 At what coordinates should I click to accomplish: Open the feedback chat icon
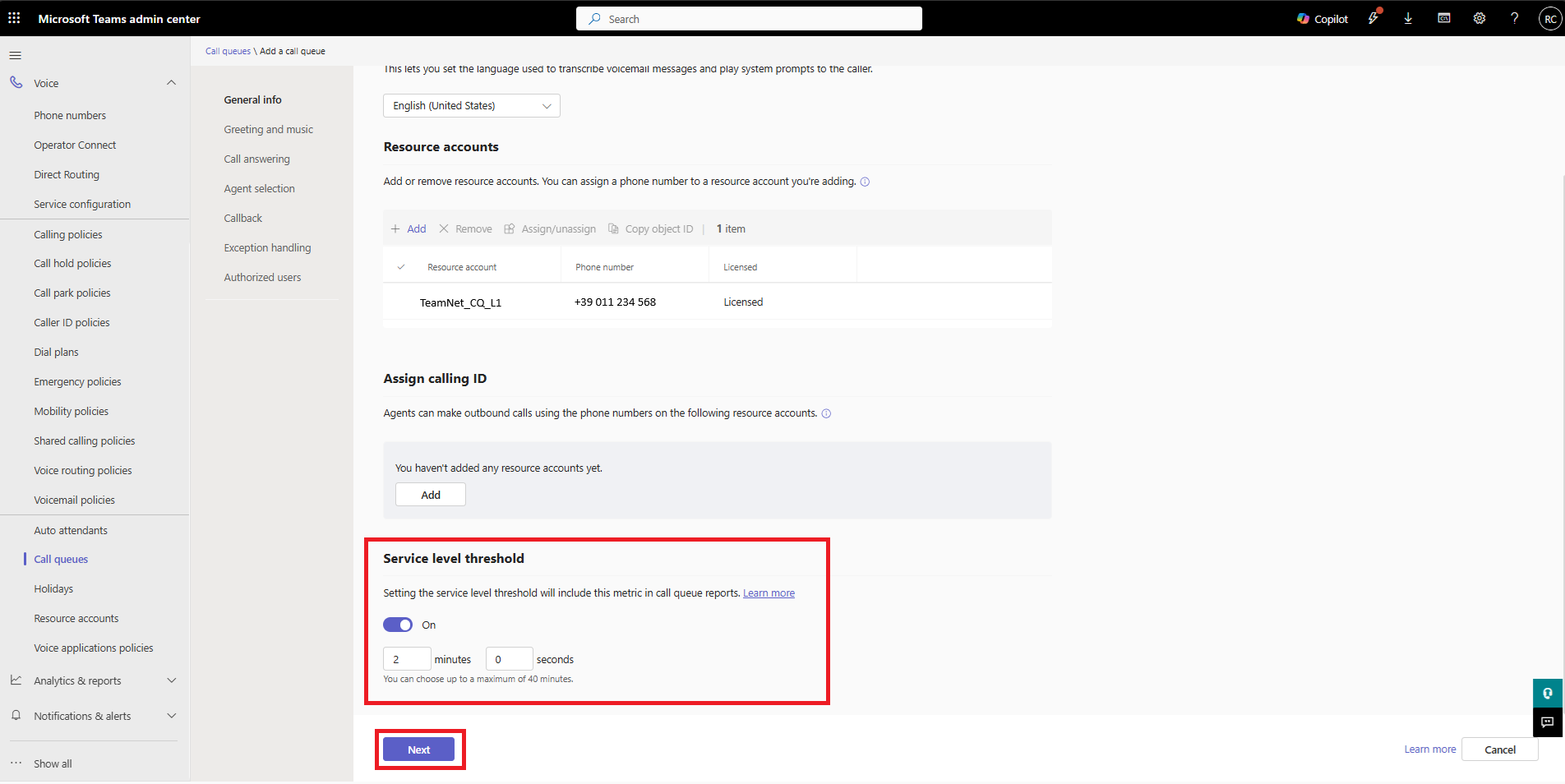pos(1547,722)
